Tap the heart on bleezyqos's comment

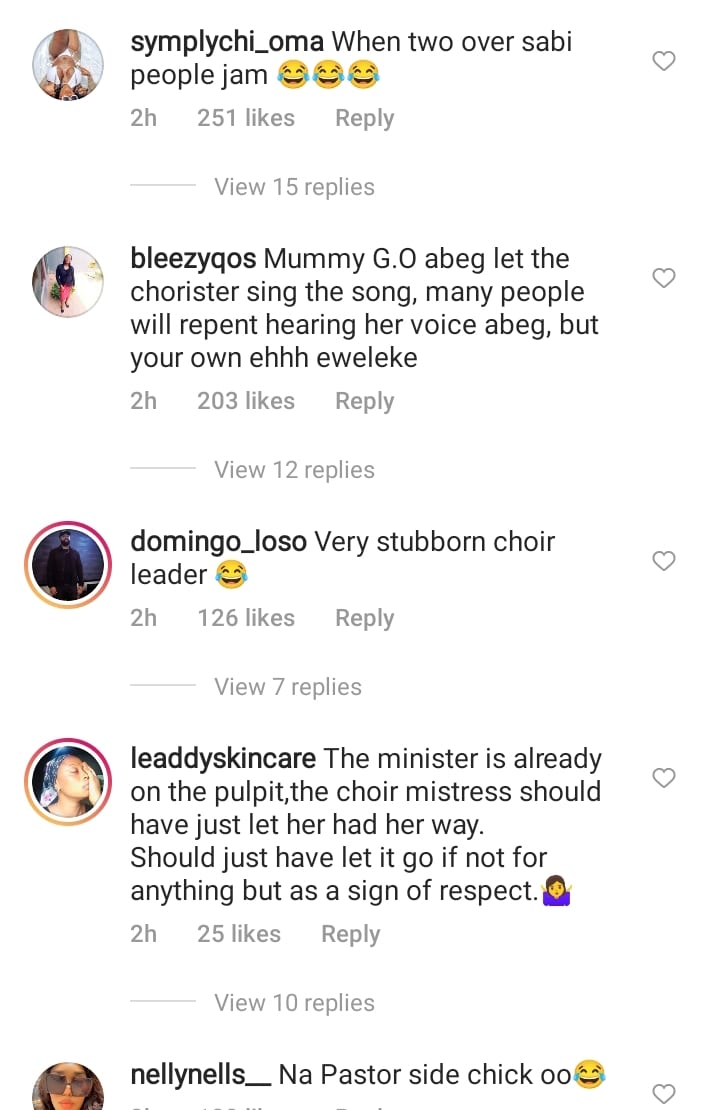(664, 278)
